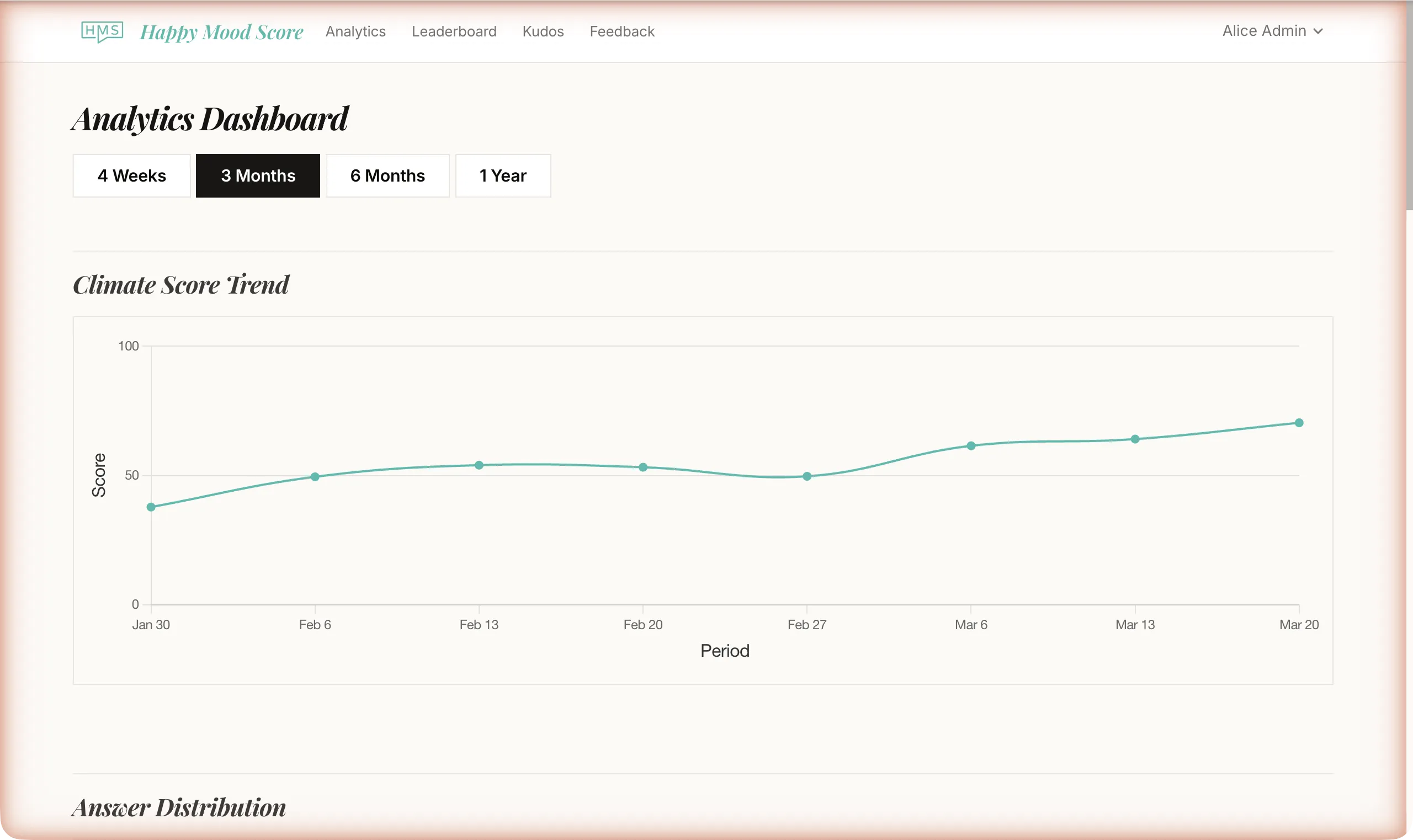This screenshot has height=840, width=1413.
Task: Select the Jan 30 data point marker
Action: (x=150, y=507)
